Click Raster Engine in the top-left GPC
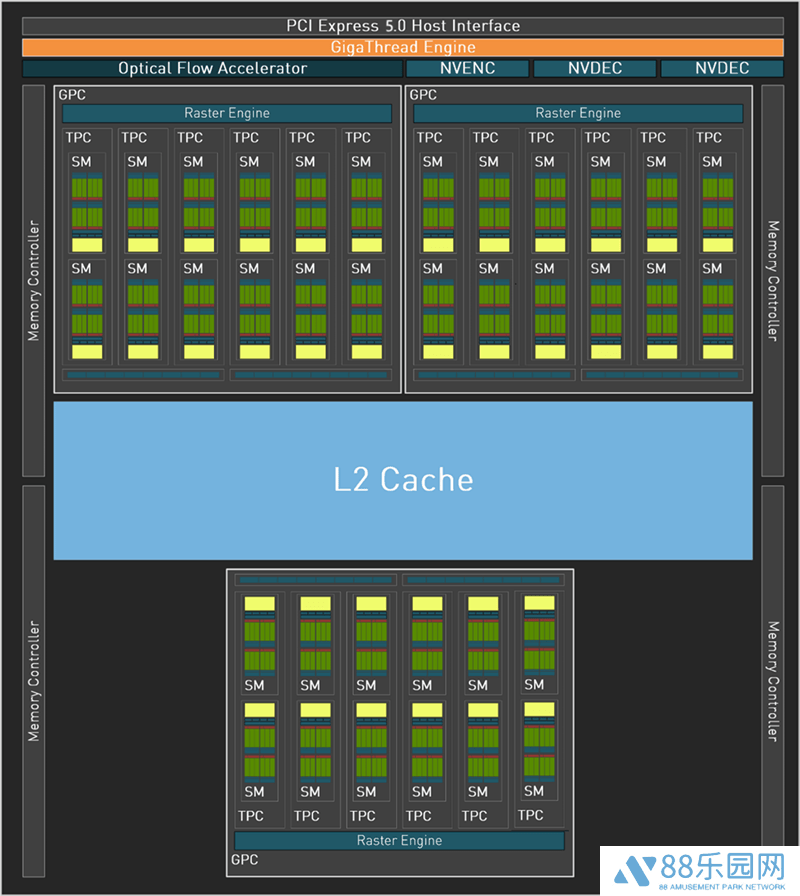Screen dimensions: 800x896 (227, 113)
